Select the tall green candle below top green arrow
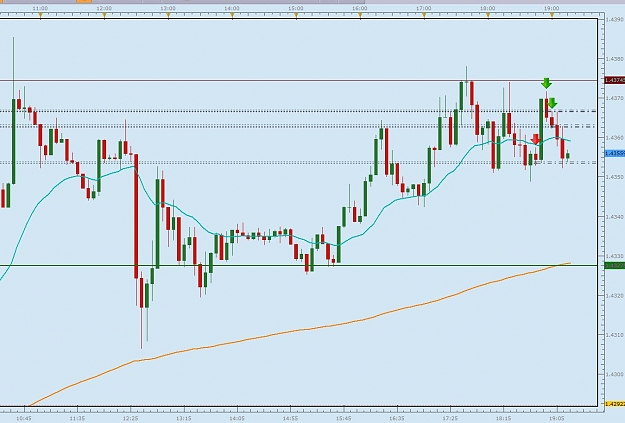625x423 pixels. pos(541,130)
